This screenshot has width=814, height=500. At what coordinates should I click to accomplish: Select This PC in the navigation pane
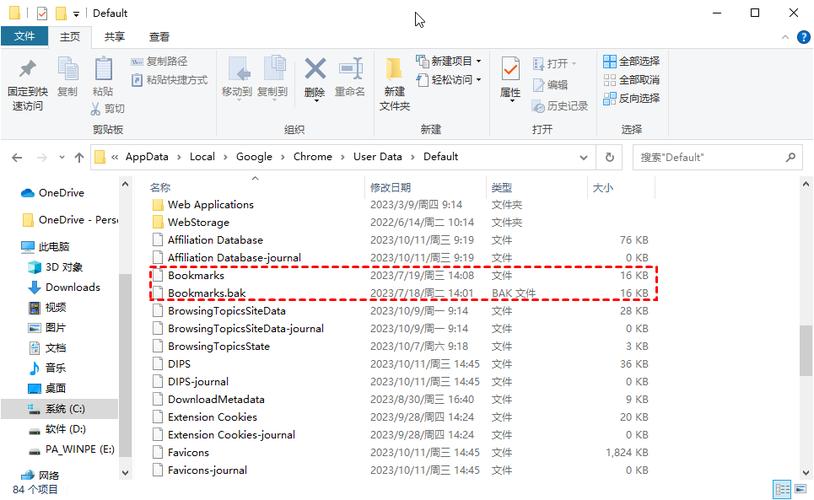tap(45, 247)
